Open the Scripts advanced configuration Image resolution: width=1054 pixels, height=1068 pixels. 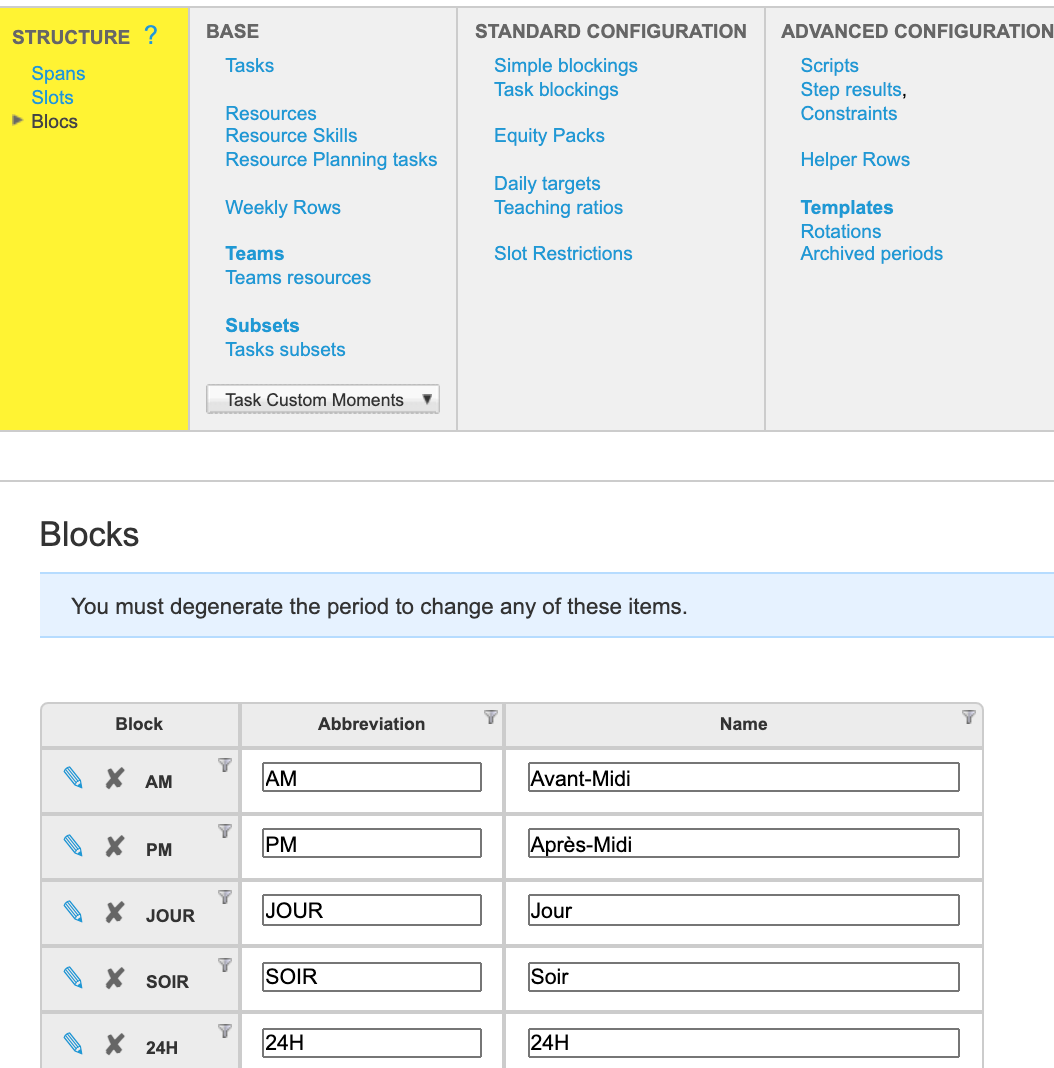coord(829,65)
